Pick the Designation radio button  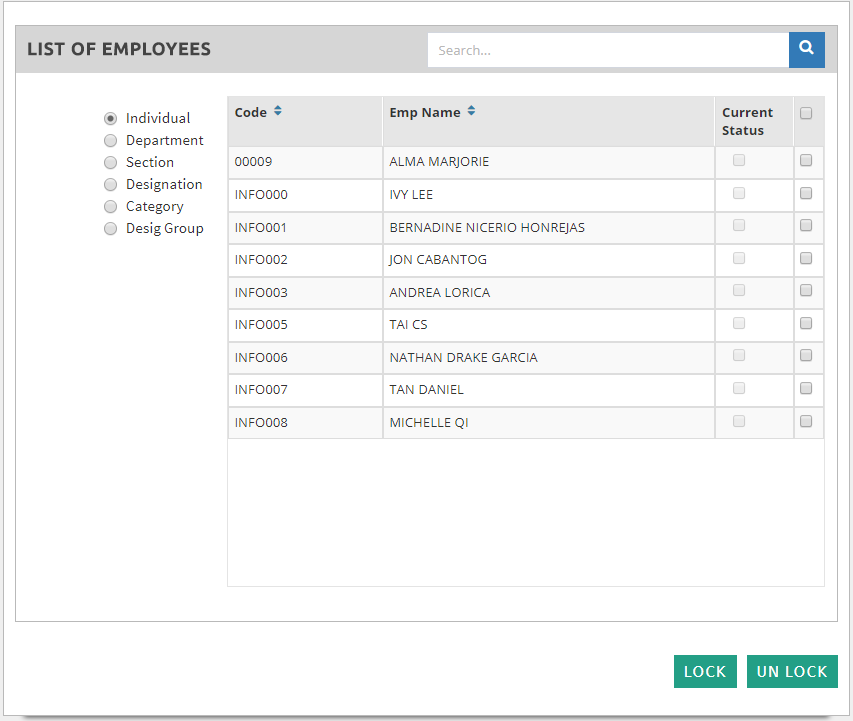111,184
